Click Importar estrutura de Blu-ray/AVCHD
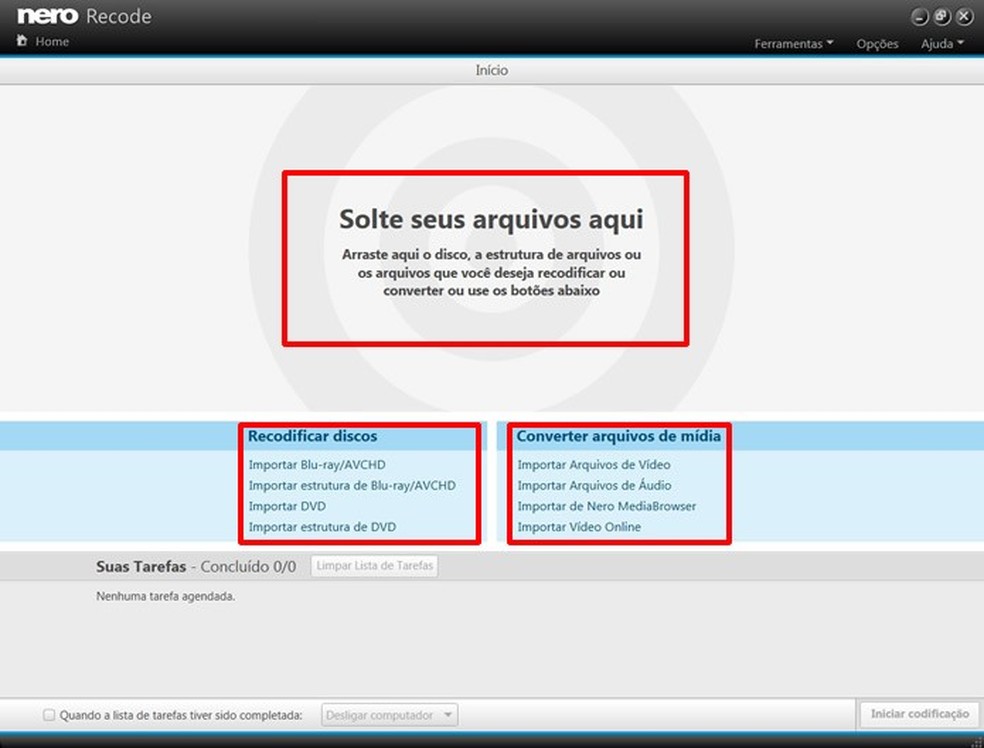The height and width of the screenshot is (748, 984). point(352,485)
